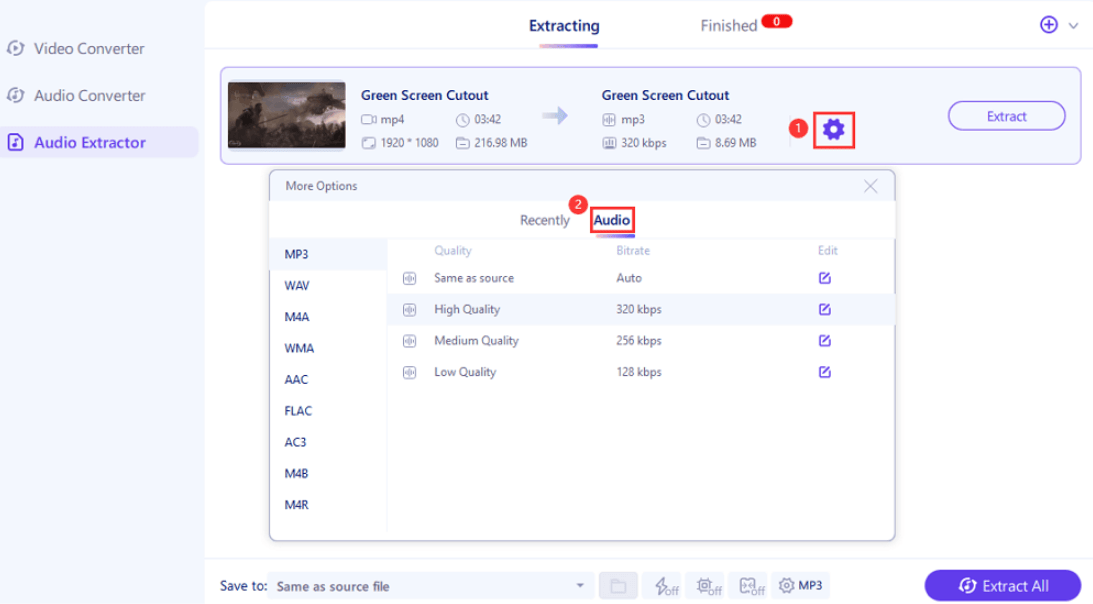
Task: Choose the AAC format
Action: [x=328, y=380]
